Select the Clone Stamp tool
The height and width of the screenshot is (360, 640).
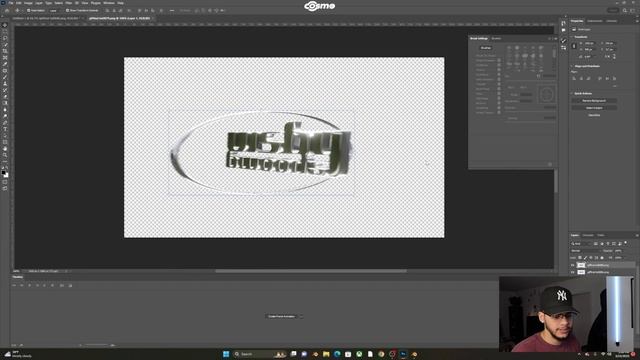pyautogui.click(x=5, y=84)
